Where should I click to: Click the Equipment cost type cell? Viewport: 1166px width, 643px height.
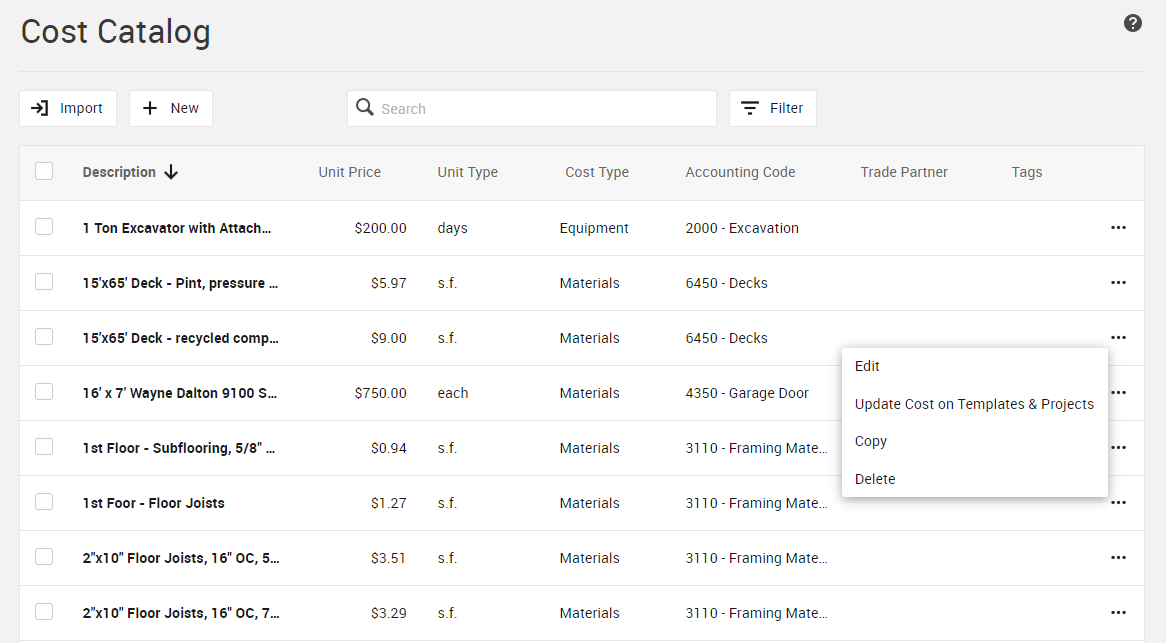pyautogui.click(x=593, y=228)
